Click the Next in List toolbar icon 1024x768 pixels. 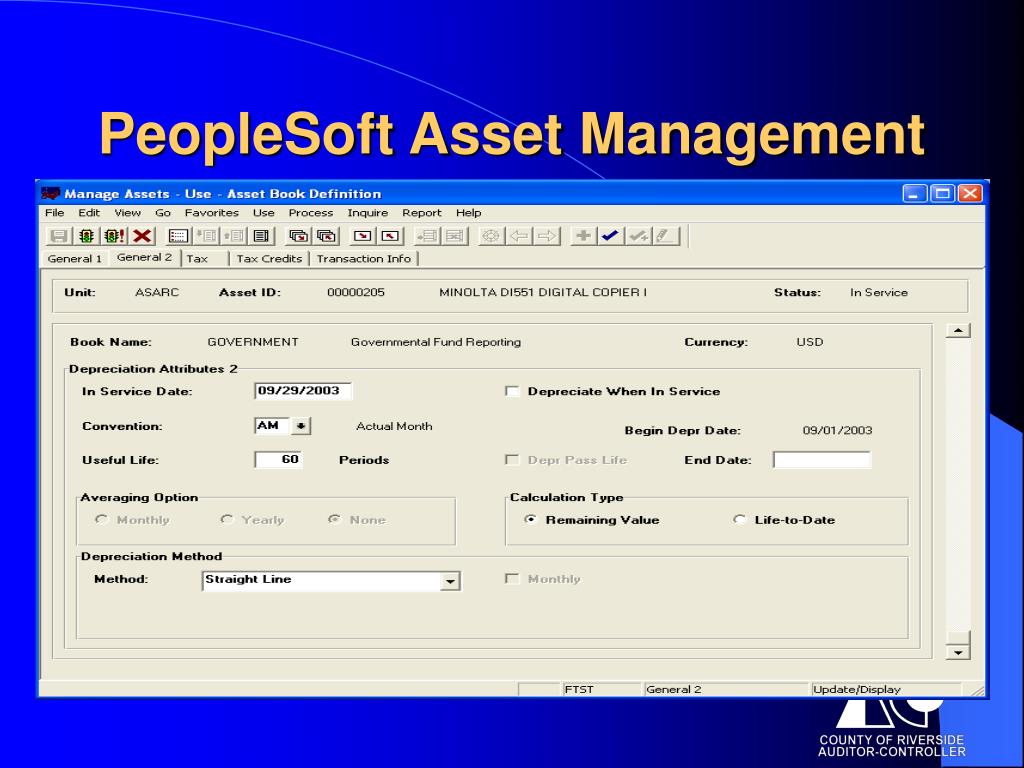click(x=234, y=236)
